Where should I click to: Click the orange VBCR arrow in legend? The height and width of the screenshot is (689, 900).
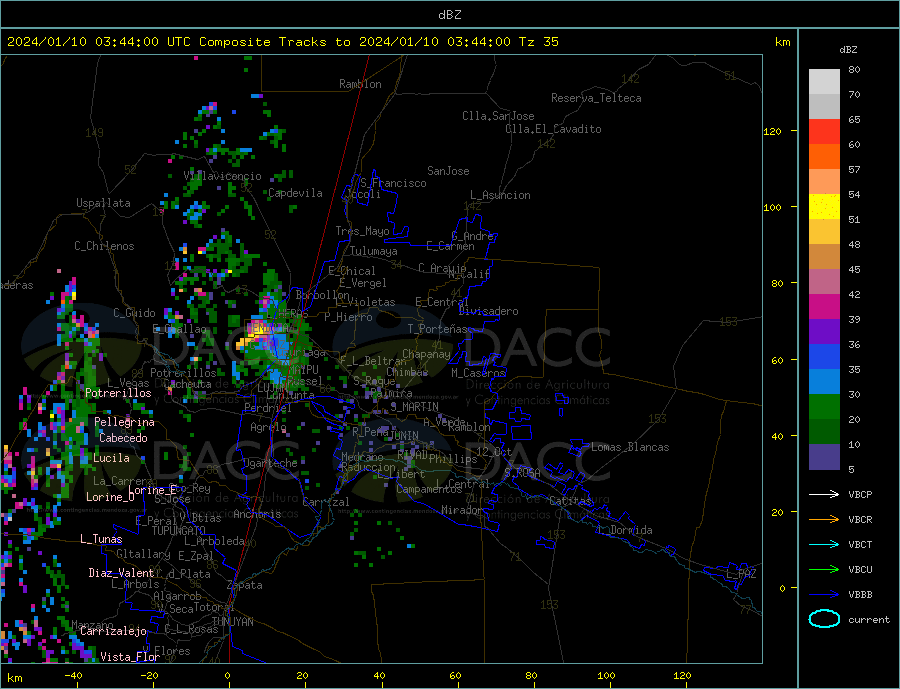click(x=824, y=520)
